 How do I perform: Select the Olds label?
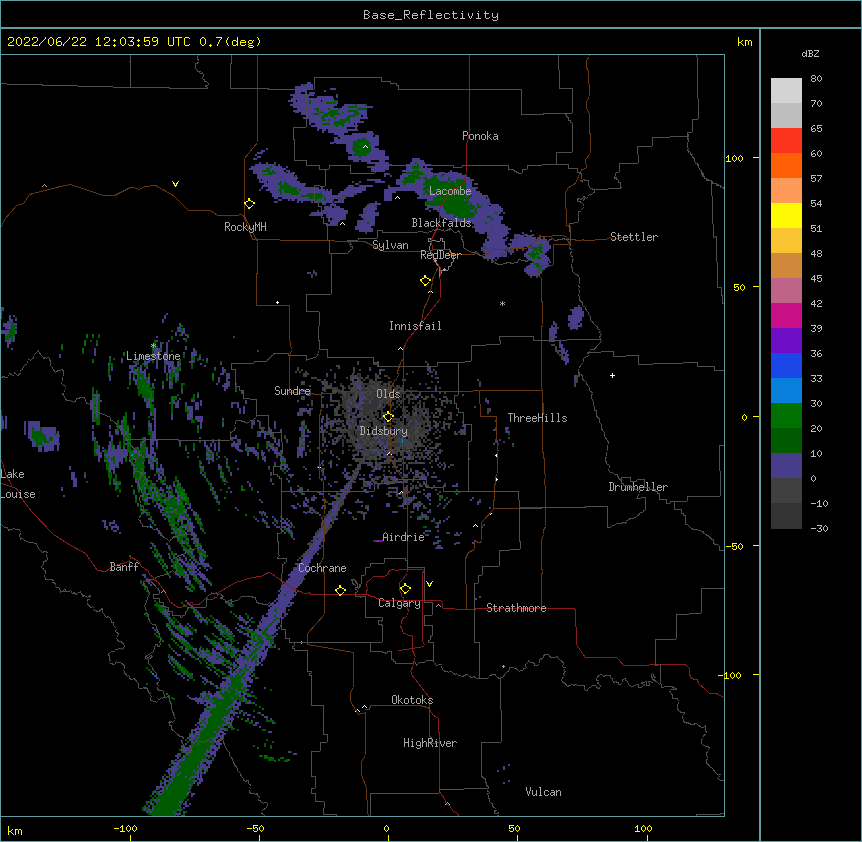tap(388, 394)
